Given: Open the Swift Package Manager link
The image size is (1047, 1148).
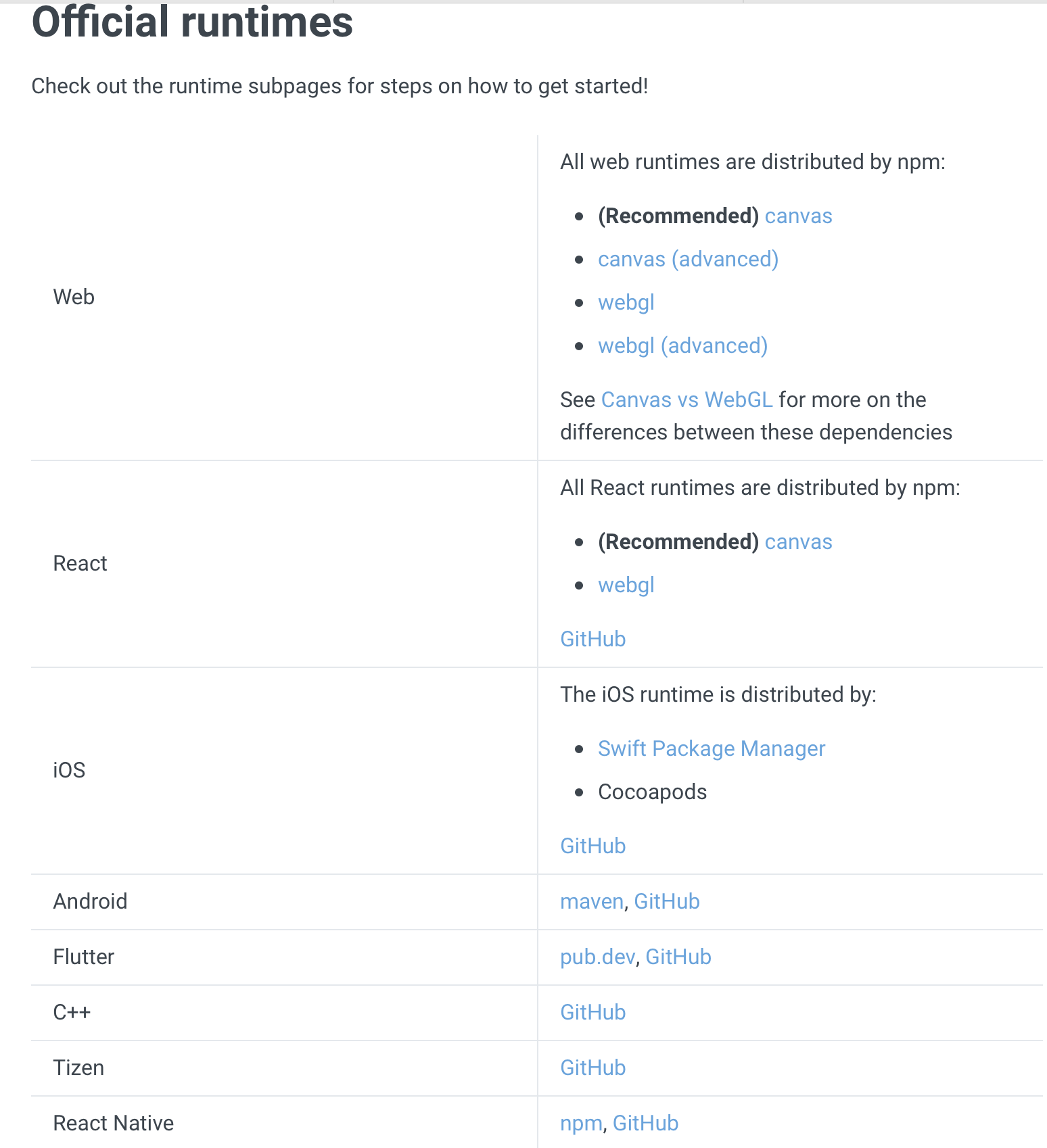Looking at the screenshot, I should point(712,748).
